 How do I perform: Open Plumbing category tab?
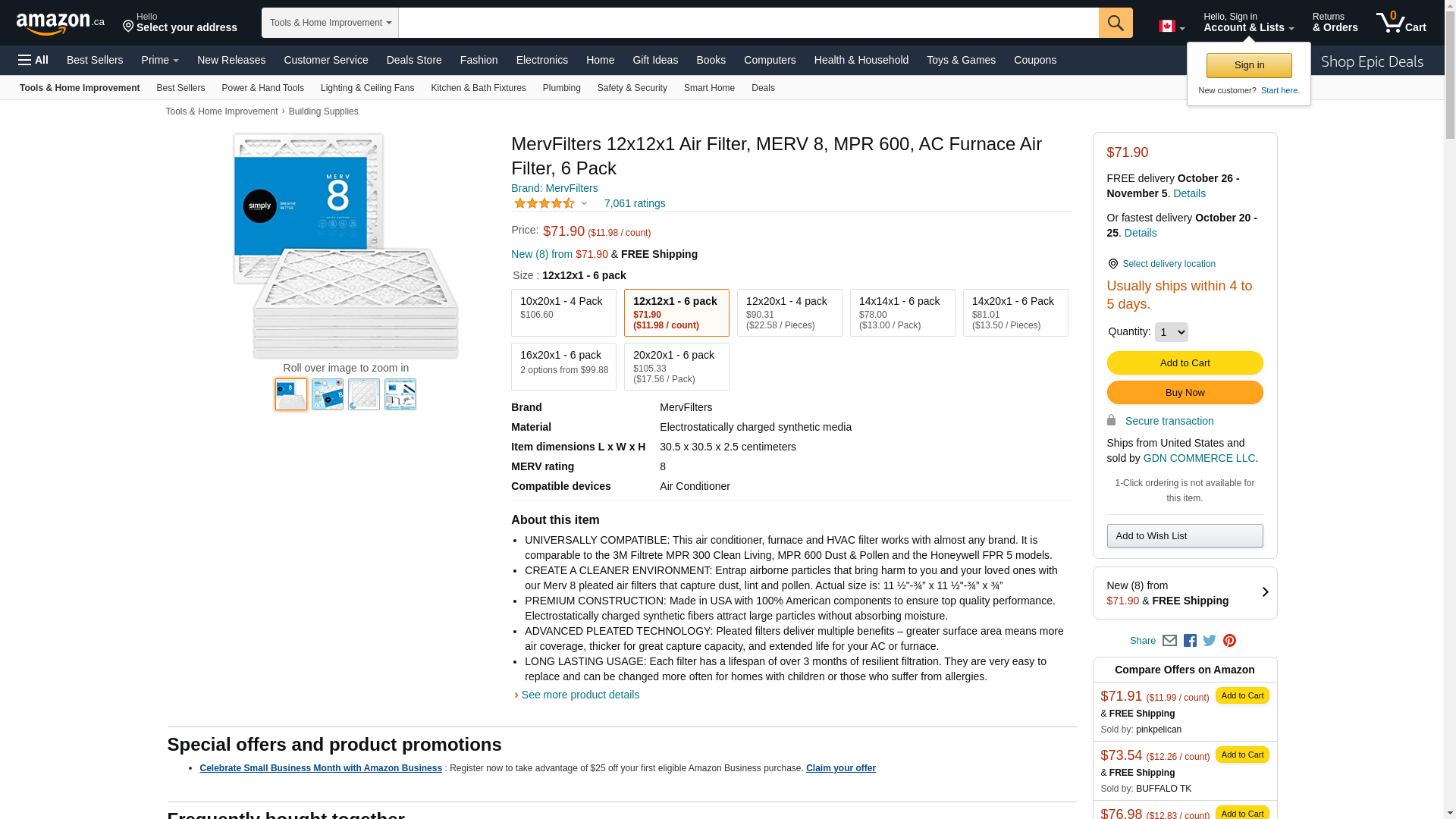pyautogui.click(x=561, y=88)
